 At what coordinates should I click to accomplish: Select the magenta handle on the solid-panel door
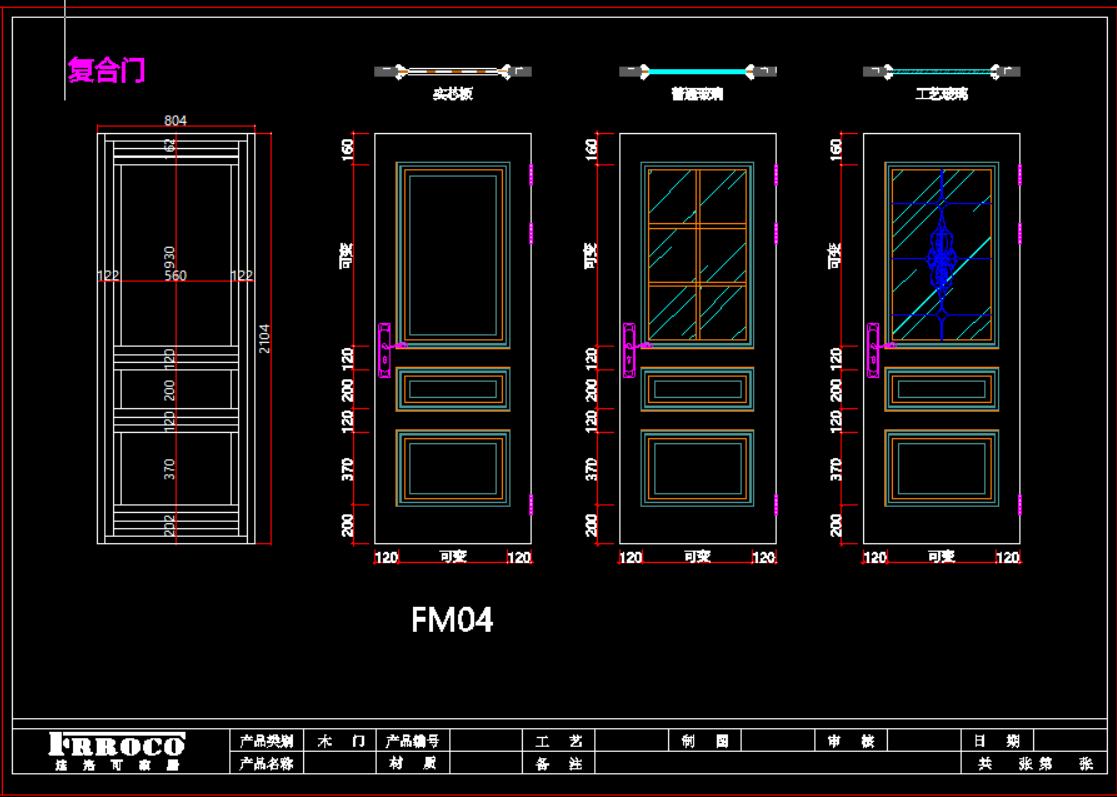point(384,350)
